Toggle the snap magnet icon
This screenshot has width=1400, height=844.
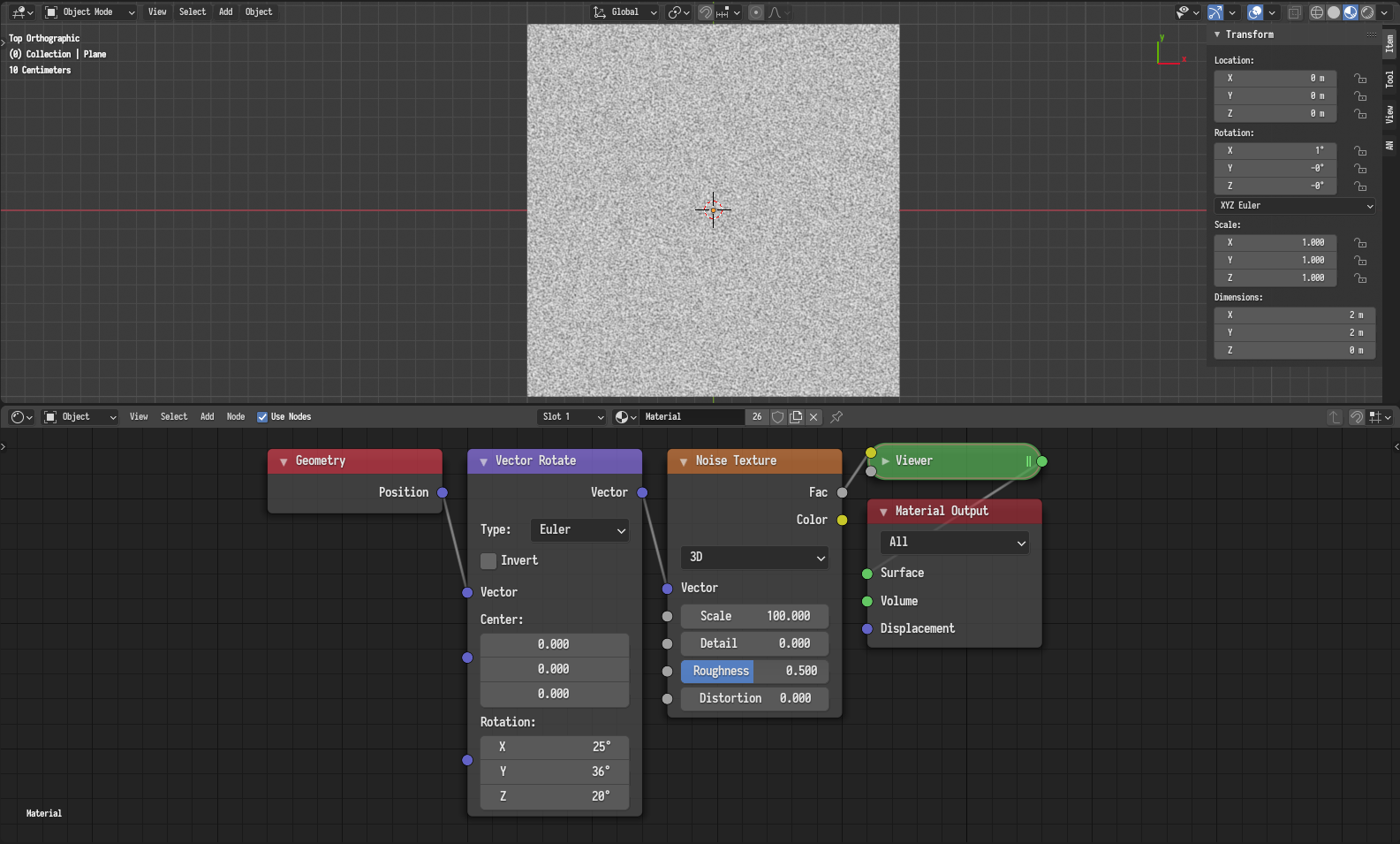point(706,12)
